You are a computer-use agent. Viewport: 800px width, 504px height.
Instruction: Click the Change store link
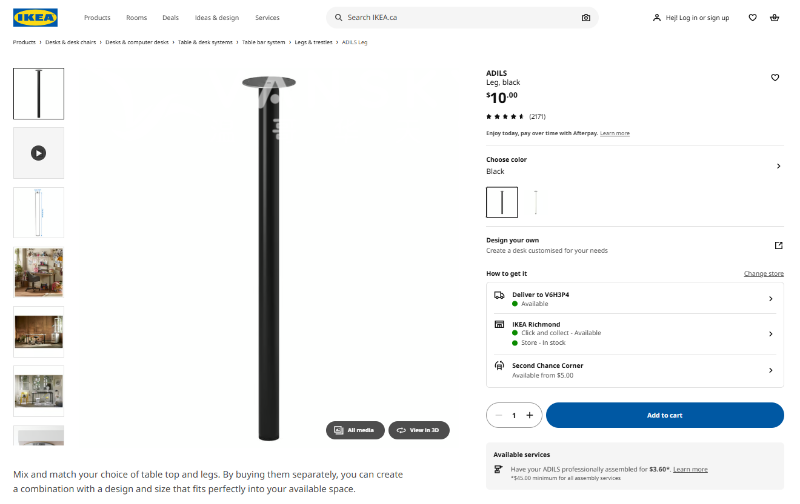(763, 273)
